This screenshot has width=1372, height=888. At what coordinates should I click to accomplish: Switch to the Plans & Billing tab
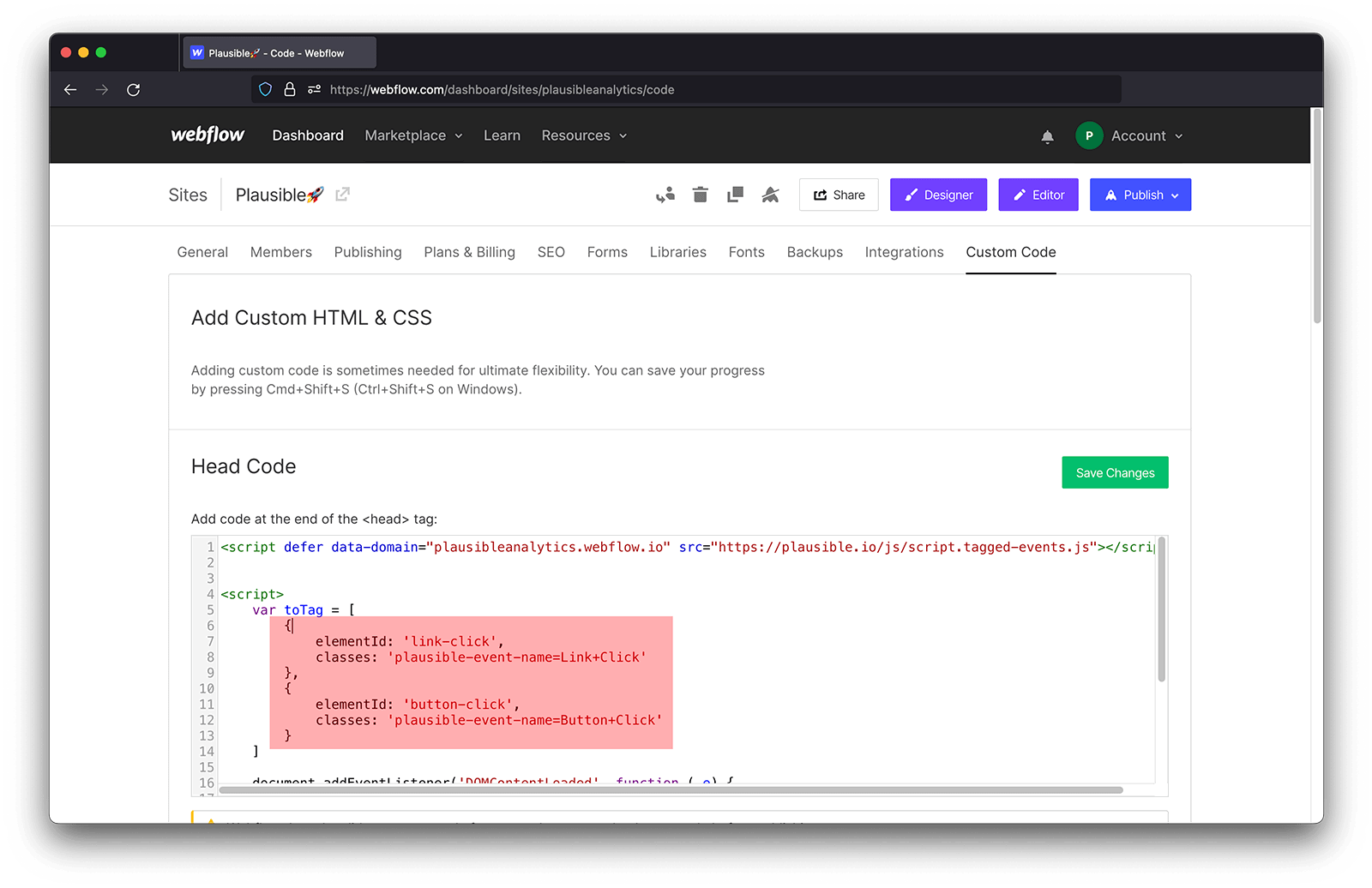coord(469,252)
